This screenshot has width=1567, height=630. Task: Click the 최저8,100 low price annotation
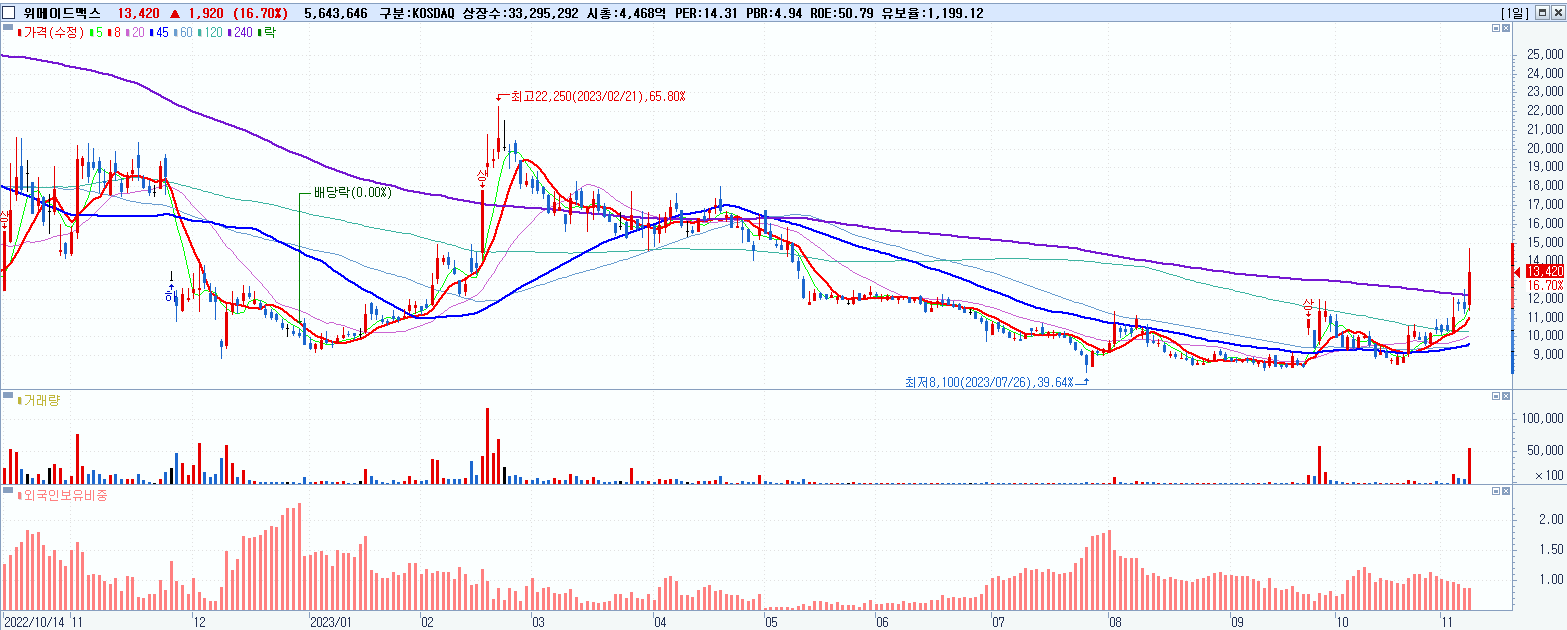(x=988, y=382)
